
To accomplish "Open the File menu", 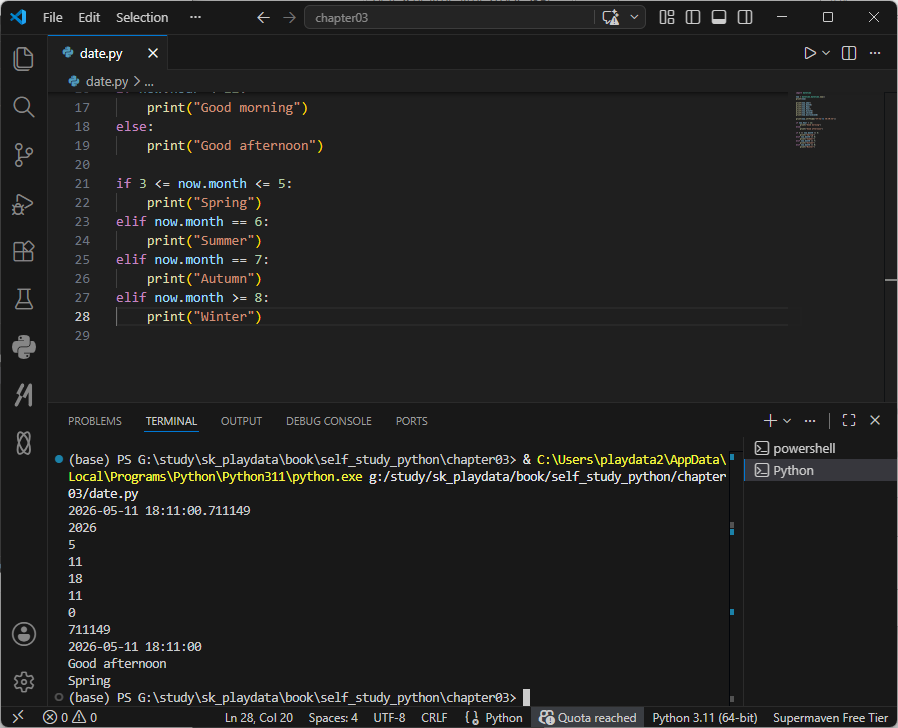I will tap(52, 18).
